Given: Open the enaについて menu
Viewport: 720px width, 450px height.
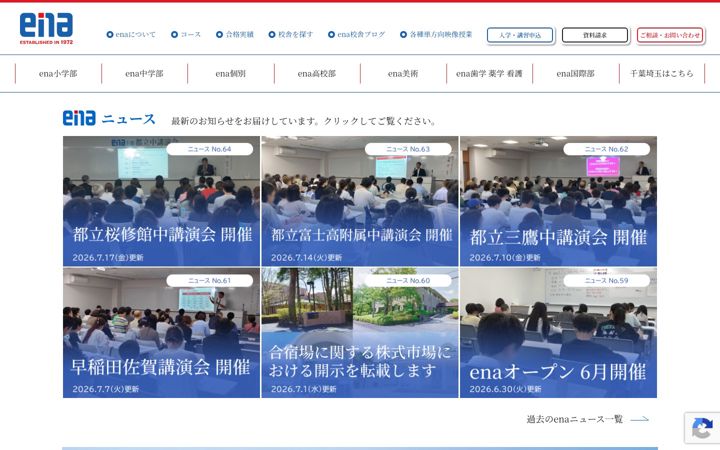Looking at the screenshot, I should click(x=131, y=34).
